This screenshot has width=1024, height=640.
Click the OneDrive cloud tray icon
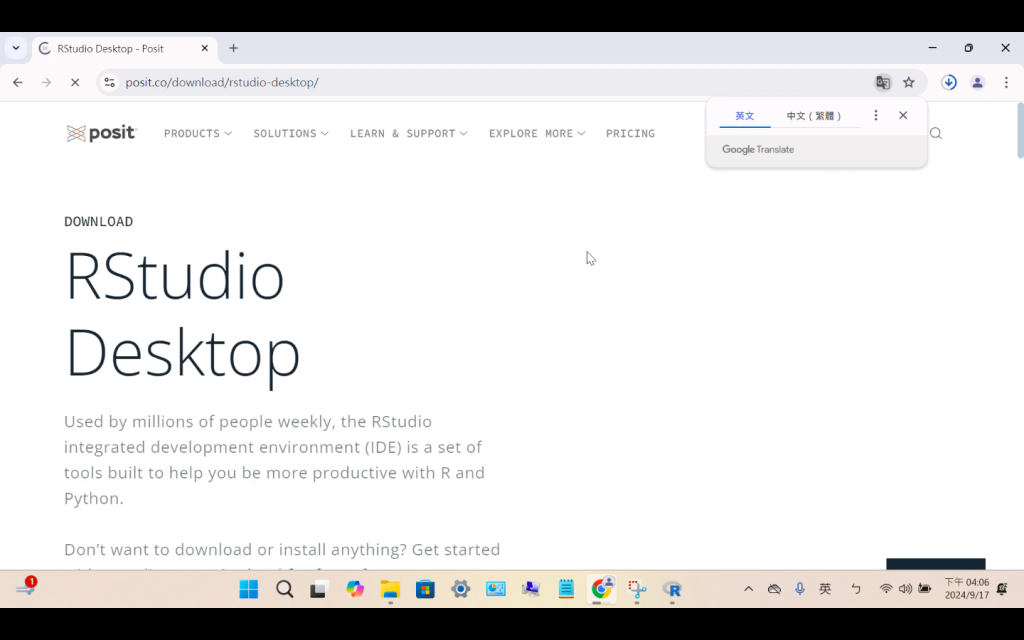click(x=775, y=589)
